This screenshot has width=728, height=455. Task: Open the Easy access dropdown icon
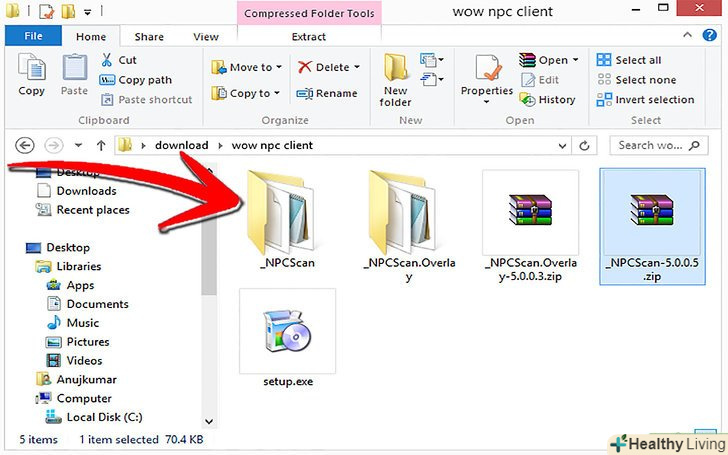[x=431, y=79]
